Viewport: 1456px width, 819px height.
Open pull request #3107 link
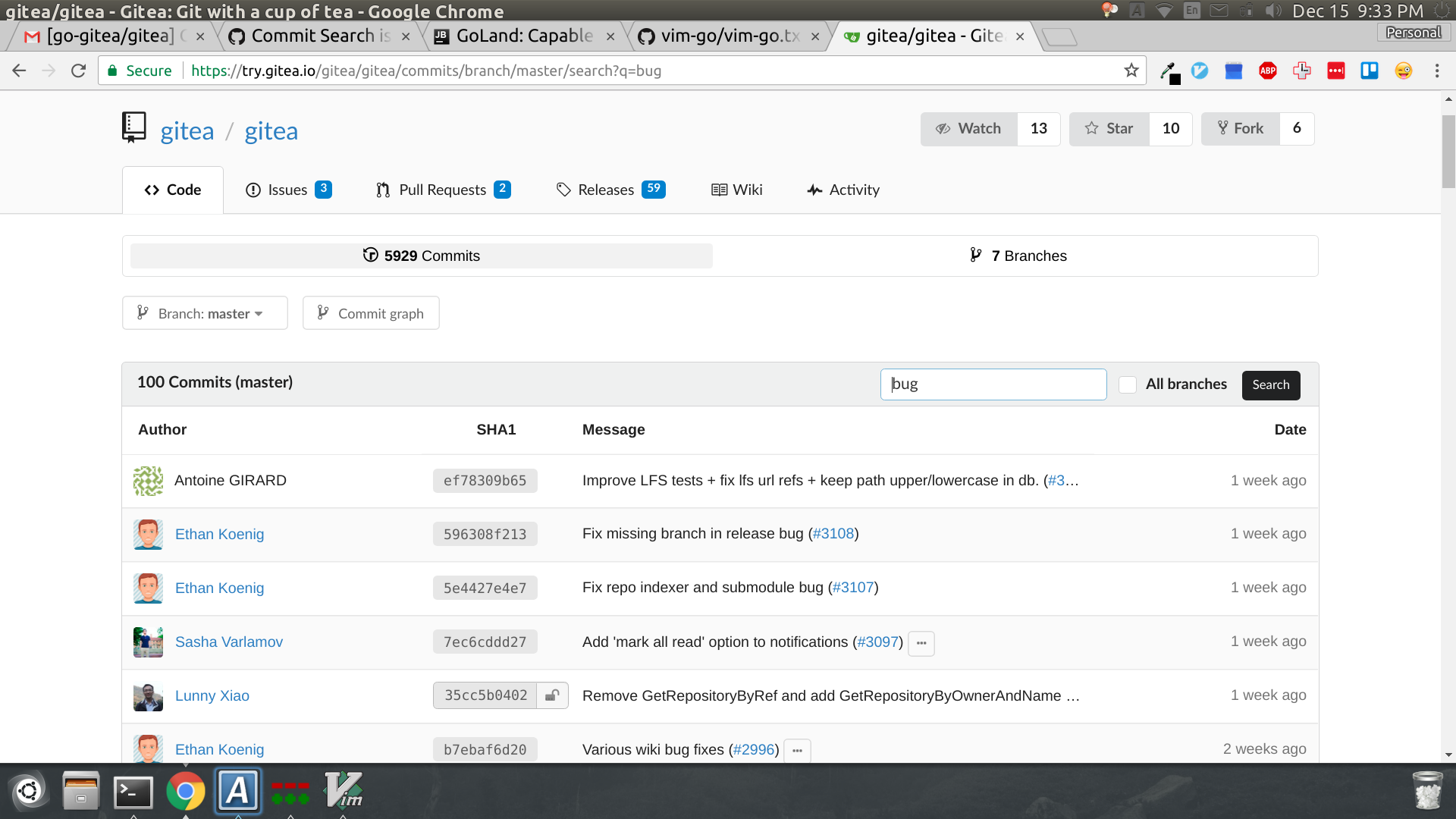[x=853, y=588]
